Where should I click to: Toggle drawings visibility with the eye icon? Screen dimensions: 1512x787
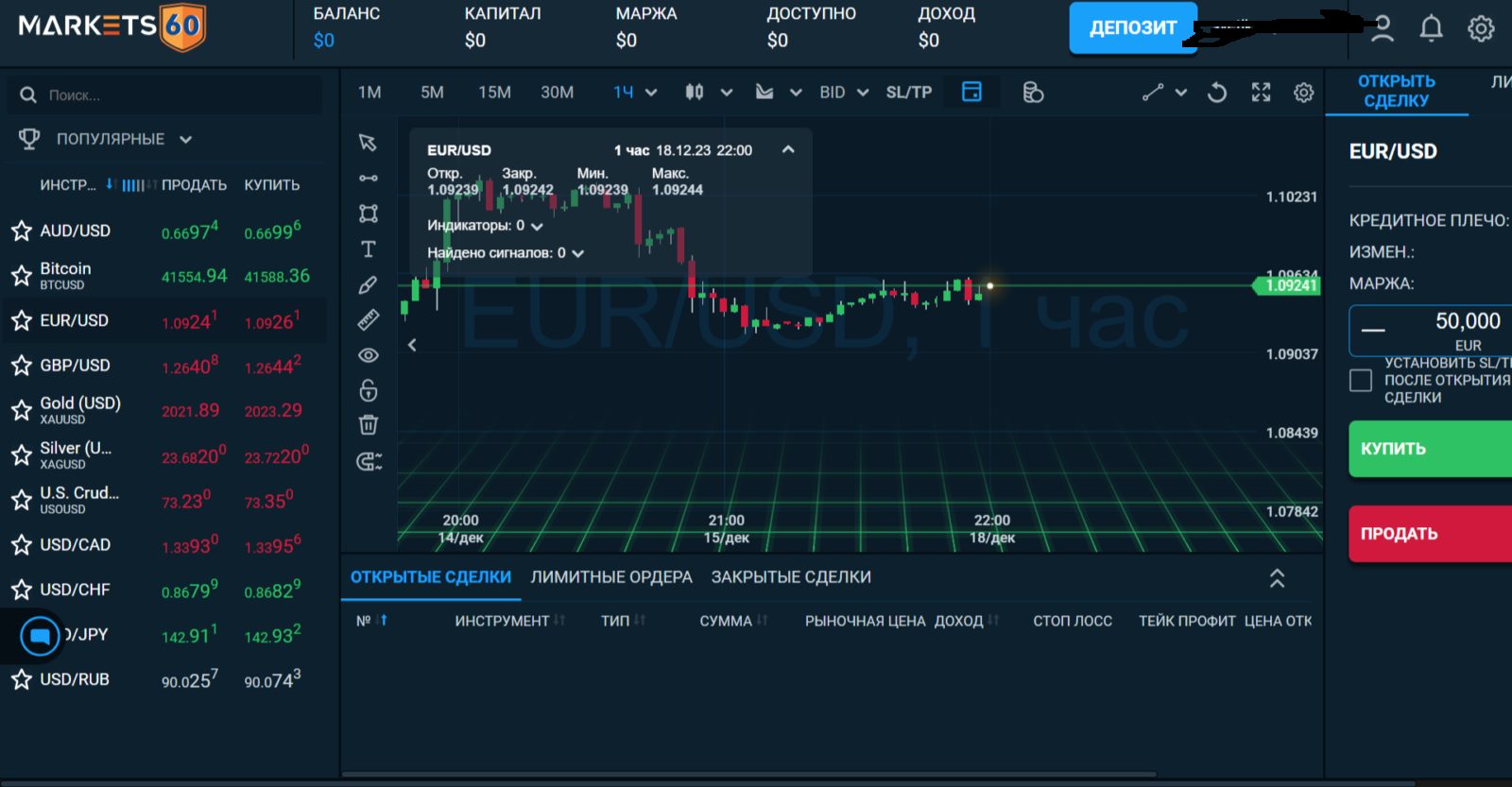coord(369,355)
